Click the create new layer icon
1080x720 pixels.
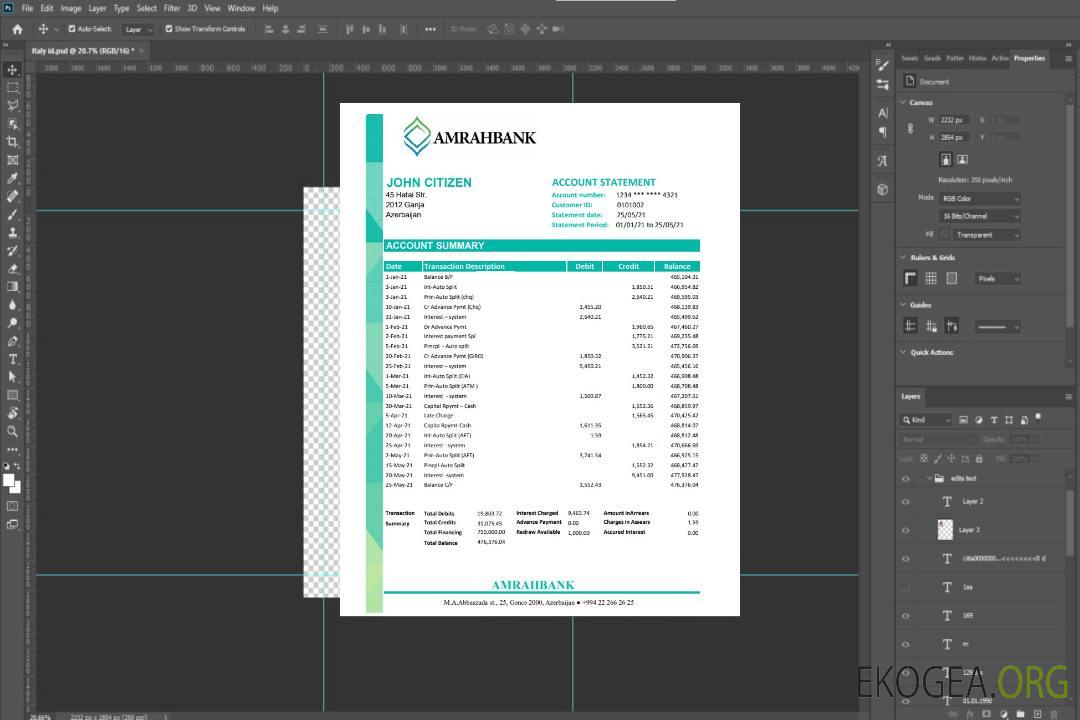[1037, 714]
